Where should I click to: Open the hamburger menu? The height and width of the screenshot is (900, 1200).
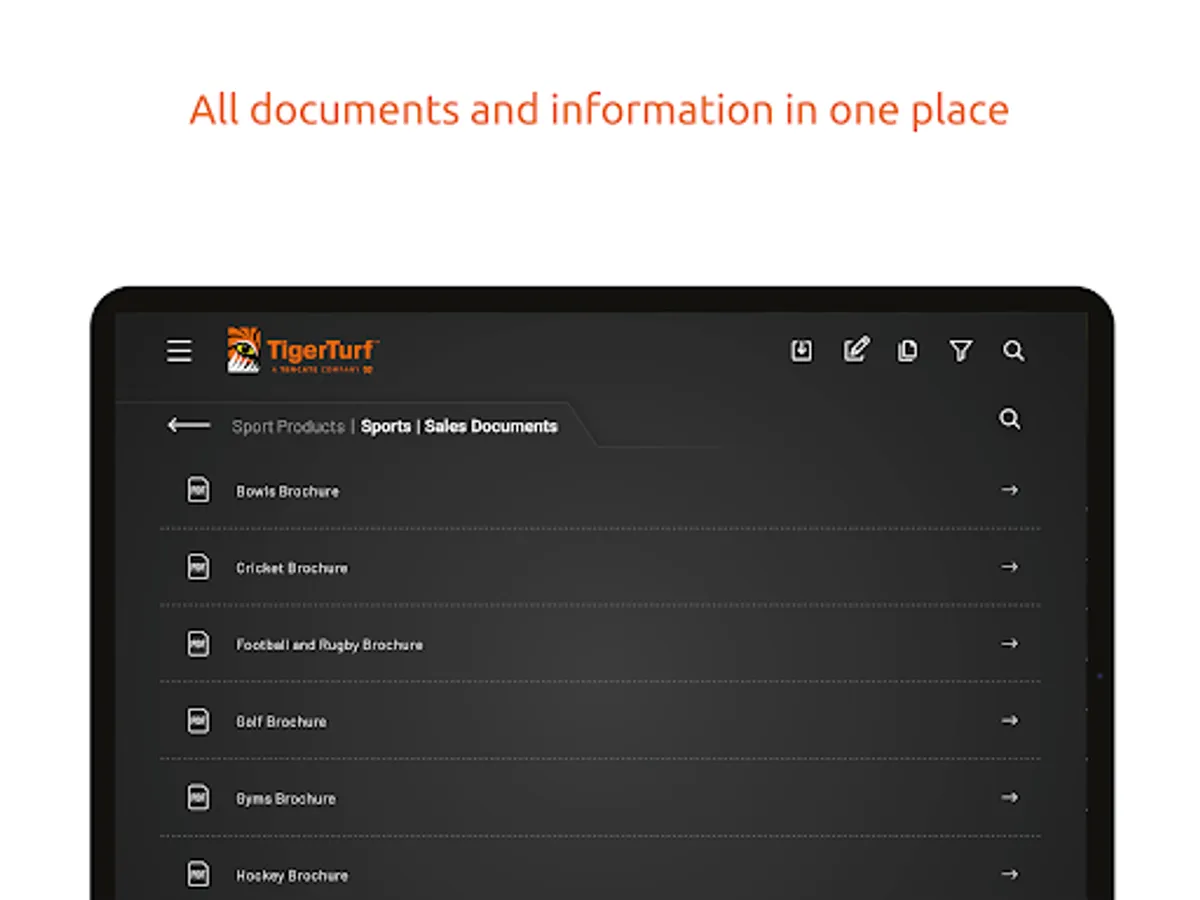(179, 351)
